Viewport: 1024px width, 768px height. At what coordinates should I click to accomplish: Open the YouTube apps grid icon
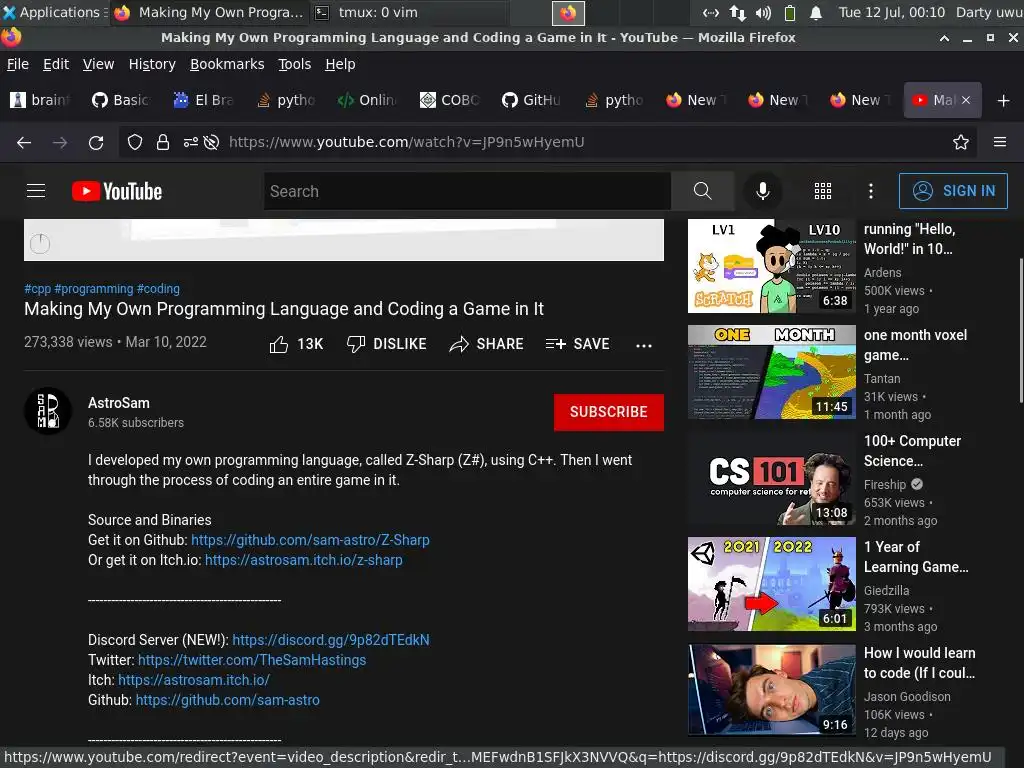click(x=823, y=191)
